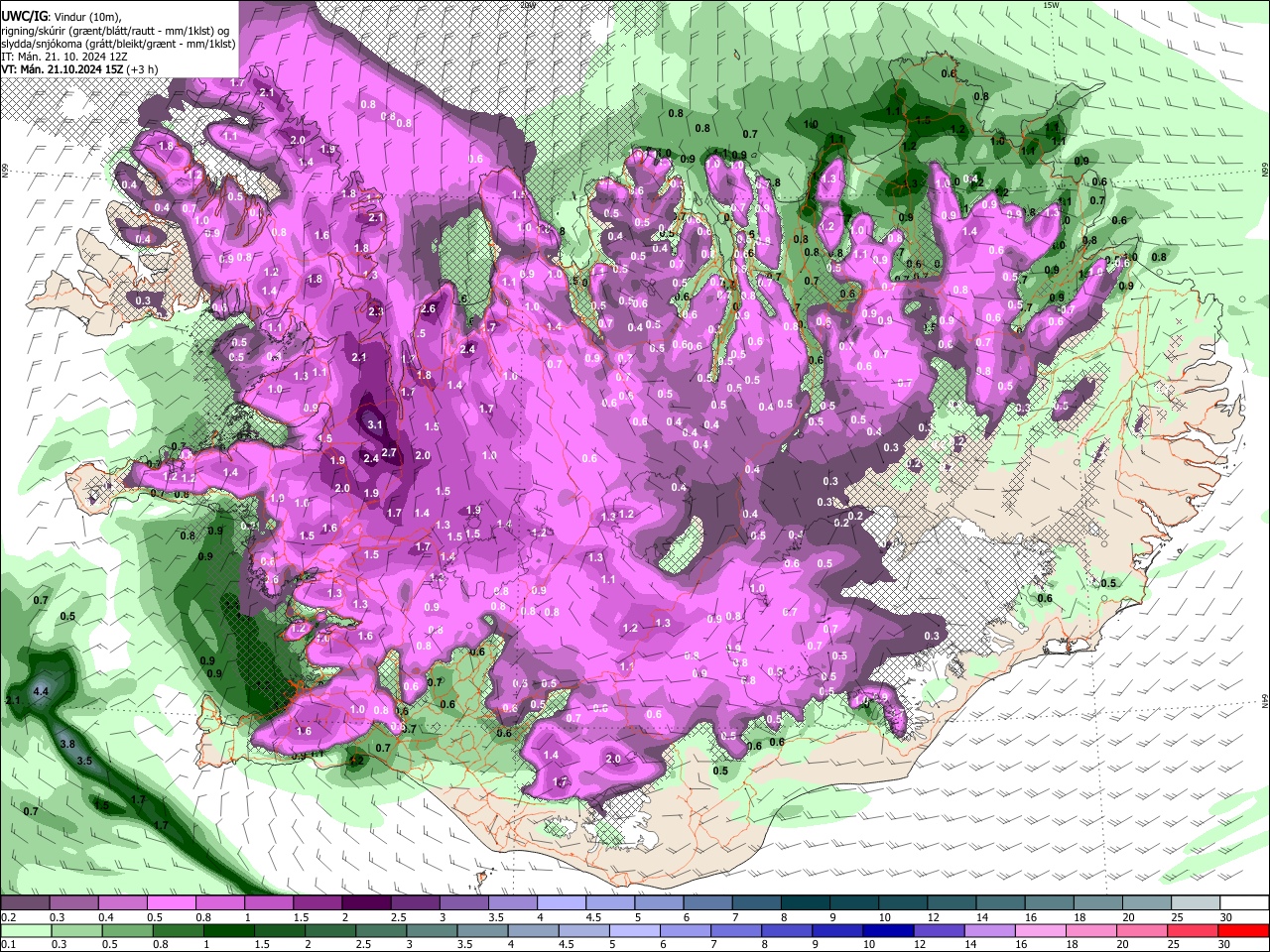Select the lower-row navy swatch between 10 and 12
The image size is (1270, 952).
888,930
